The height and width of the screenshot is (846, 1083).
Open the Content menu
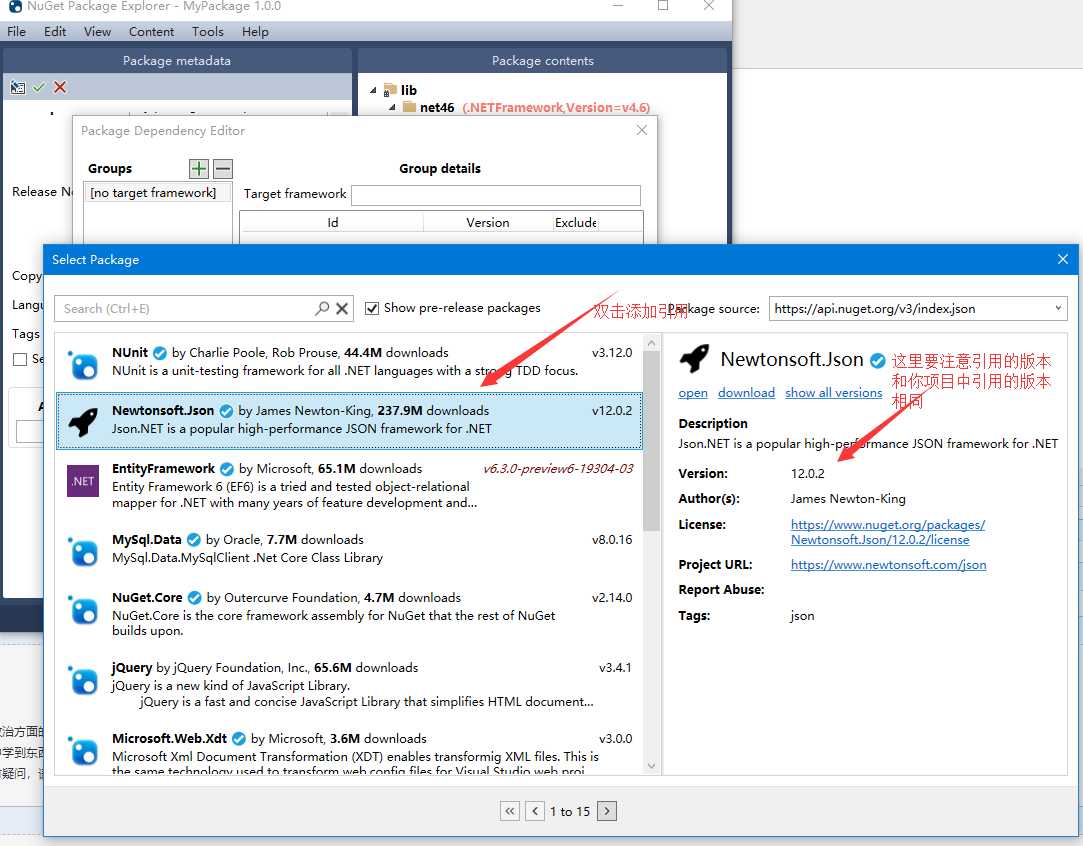tap(151, 32)
